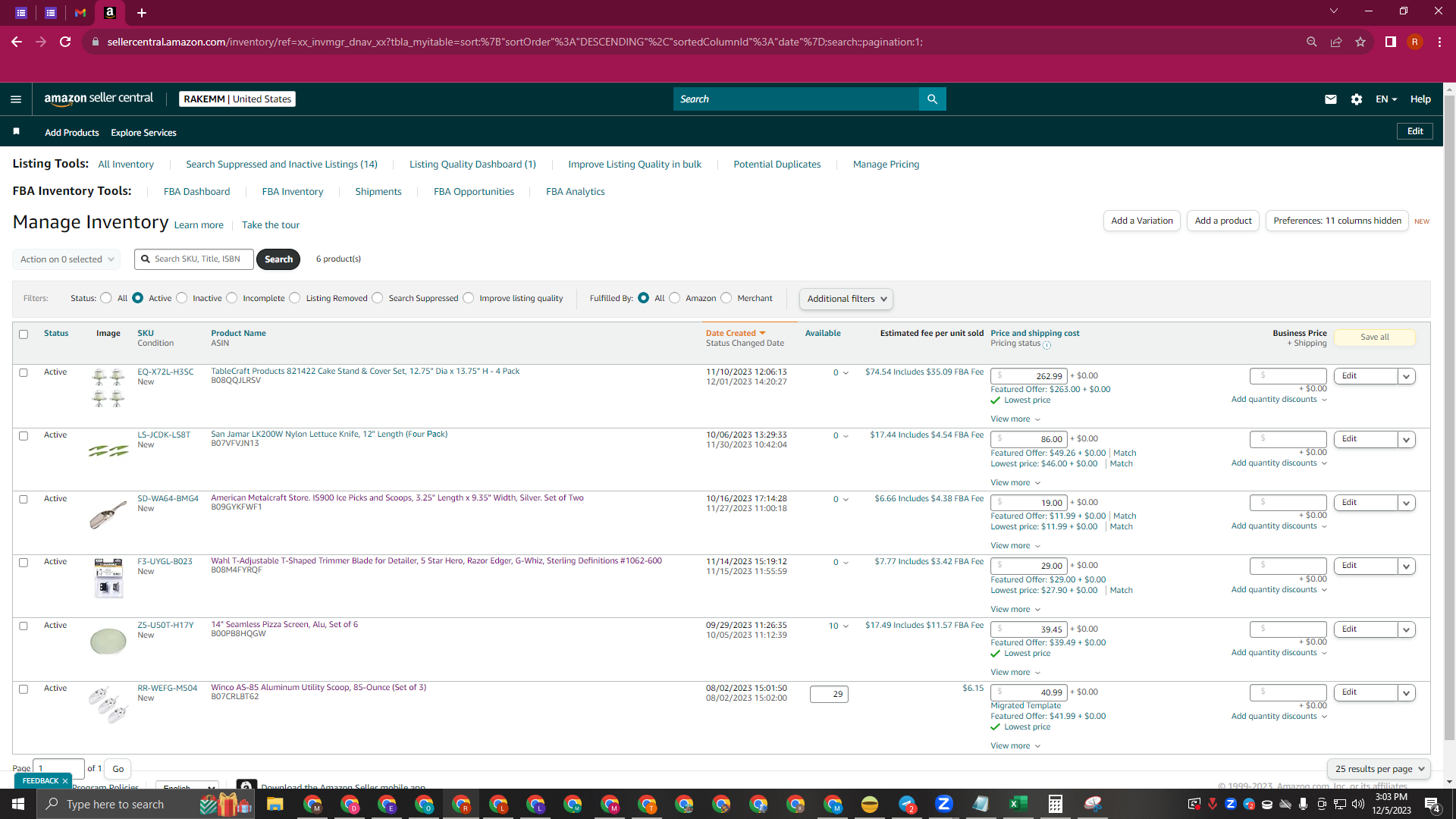Screen dimensions: 1456x819
Task: Select Fulfilled By Amazon radio button
Action: 675,298
